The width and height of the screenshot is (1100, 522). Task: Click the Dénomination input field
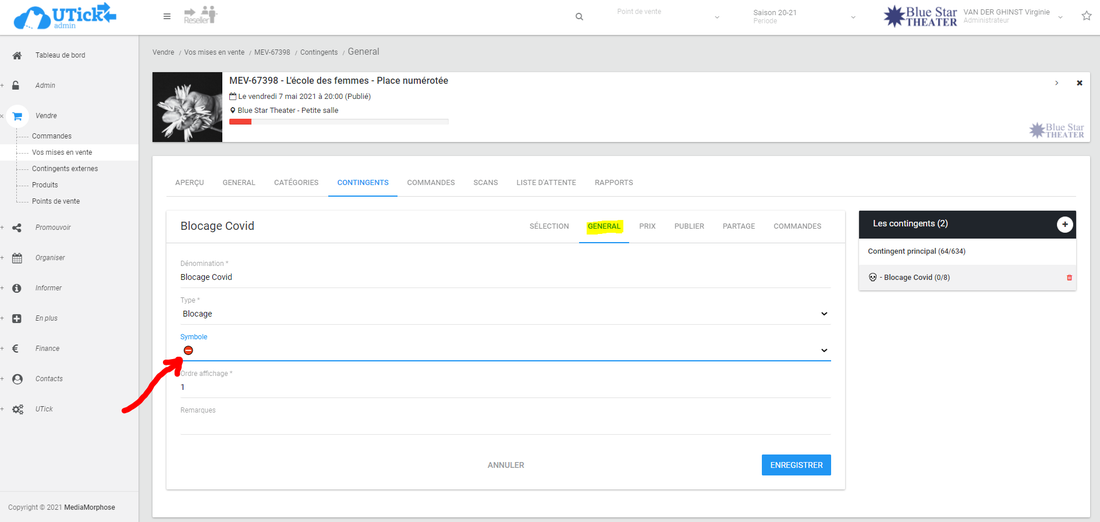pos(504,277)
